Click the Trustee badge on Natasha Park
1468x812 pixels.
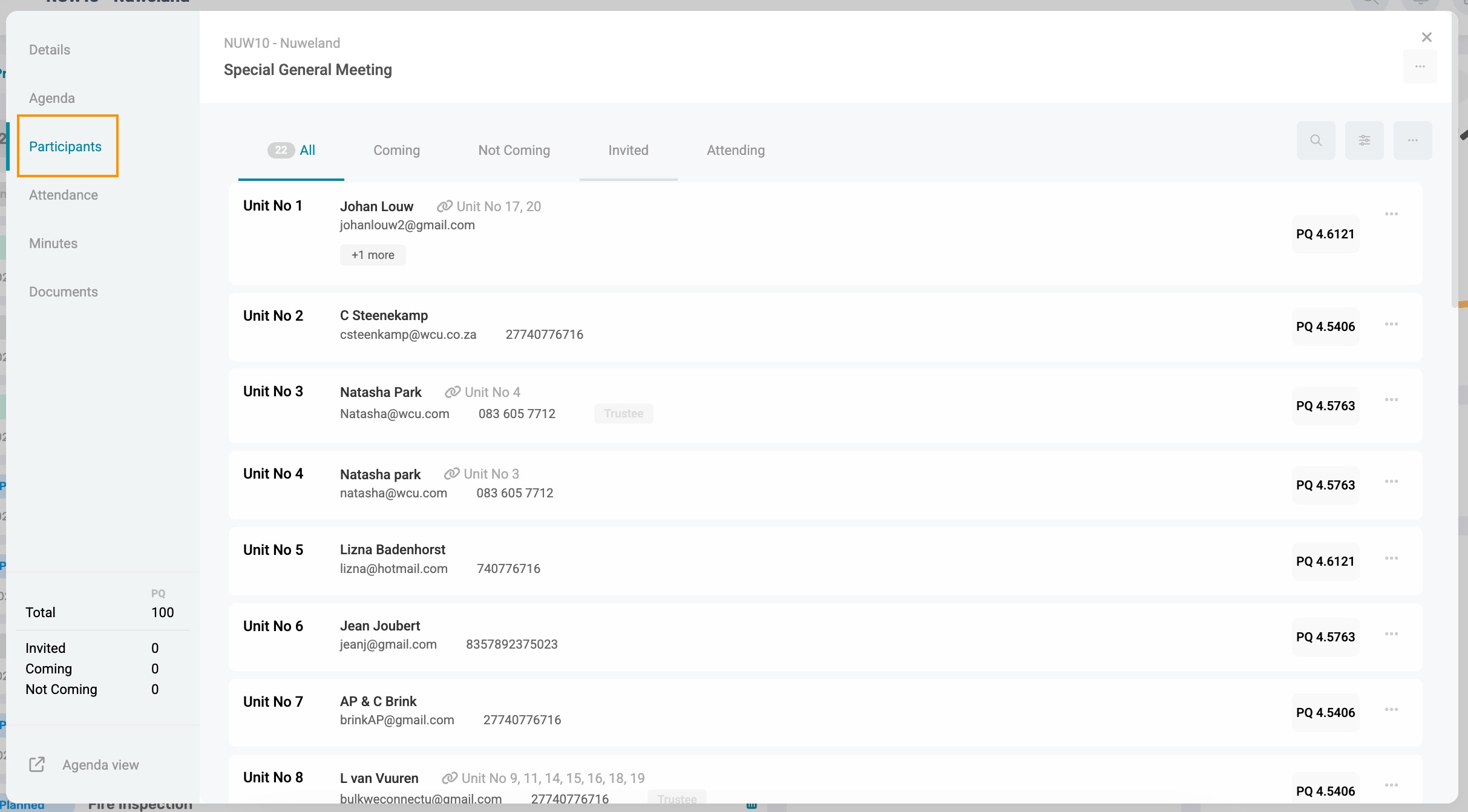coord(623,413)
